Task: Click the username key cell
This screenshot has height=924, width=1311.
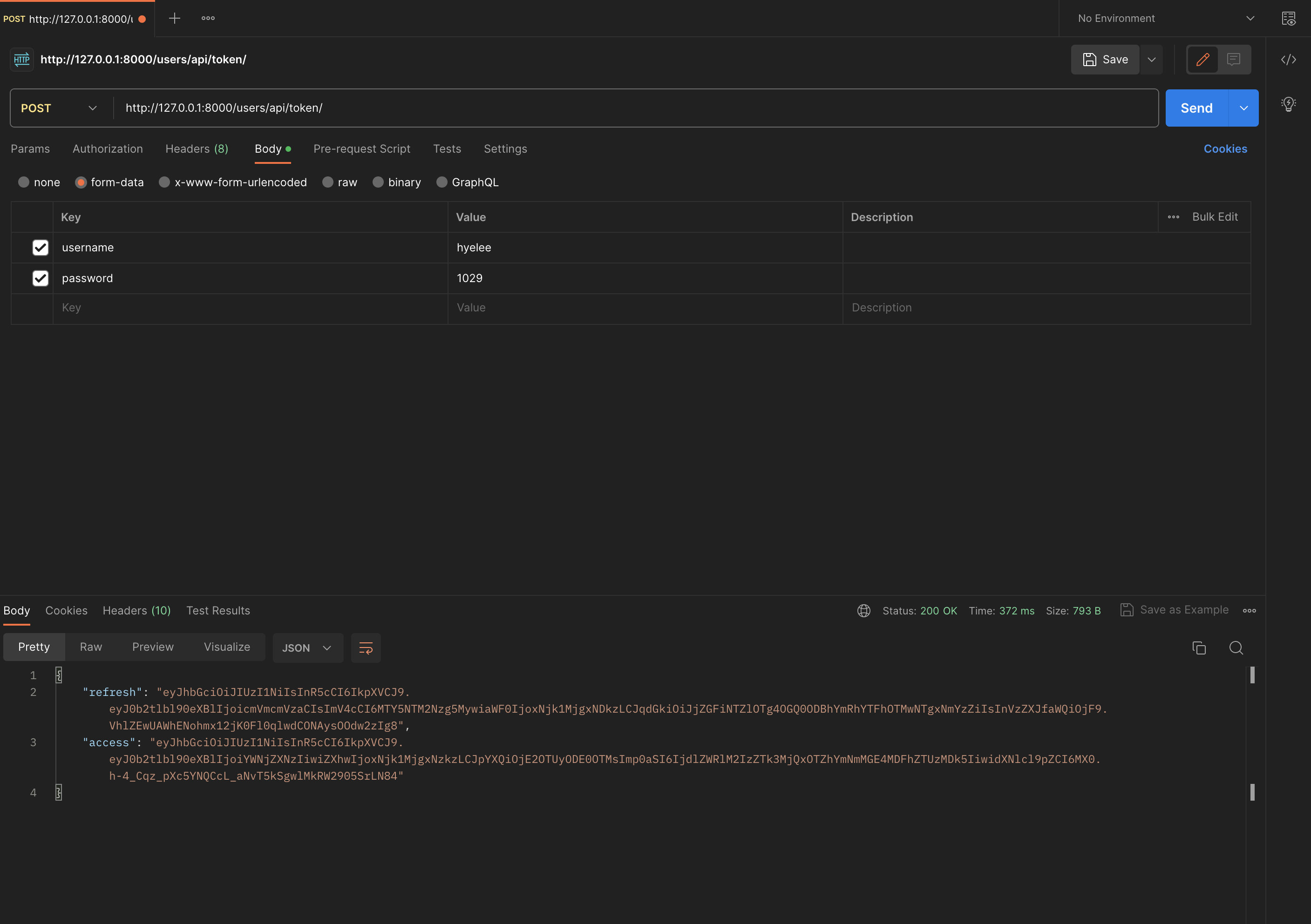Action: click(x=250, y=248)
